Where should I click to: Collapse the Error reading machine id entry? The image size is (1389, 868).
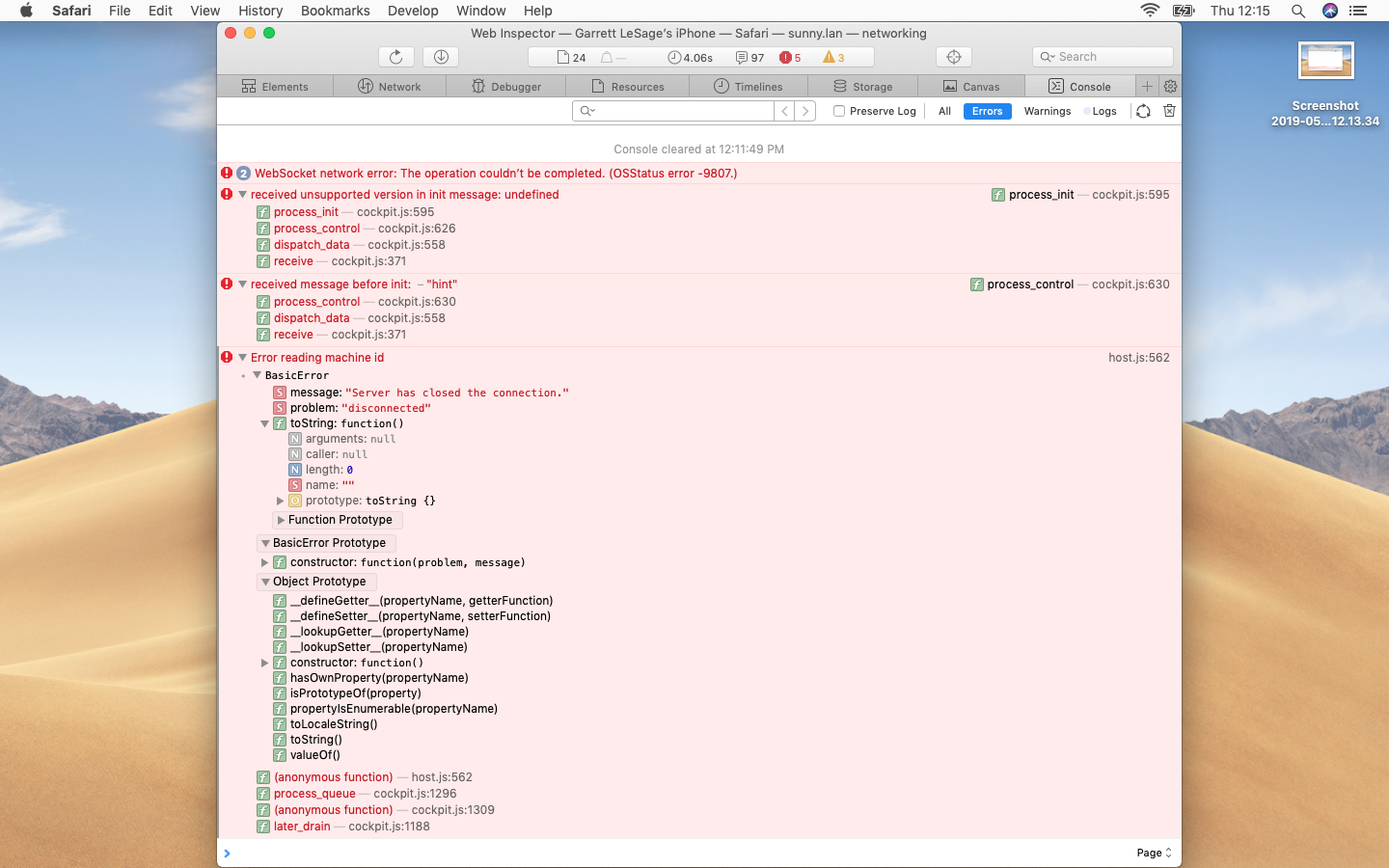coord(243,358)
